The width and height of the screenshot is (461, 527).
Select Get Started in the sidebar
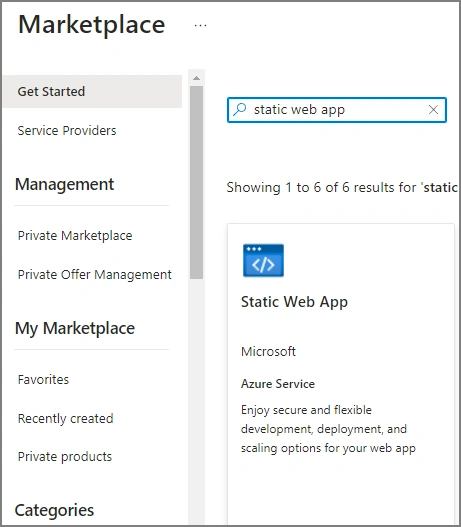point(92,91)
